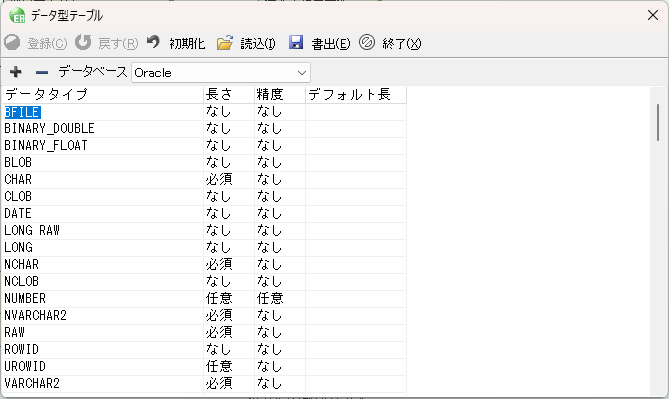Click the 長さ cell for BLOB row
Screen dimensions: 669x399
[x=229, y=163]
